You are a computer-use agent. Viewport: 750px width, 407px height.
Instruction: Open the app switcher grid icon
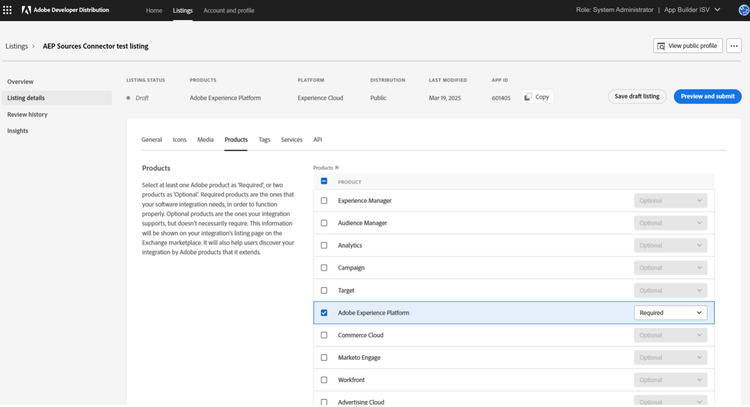7,10
